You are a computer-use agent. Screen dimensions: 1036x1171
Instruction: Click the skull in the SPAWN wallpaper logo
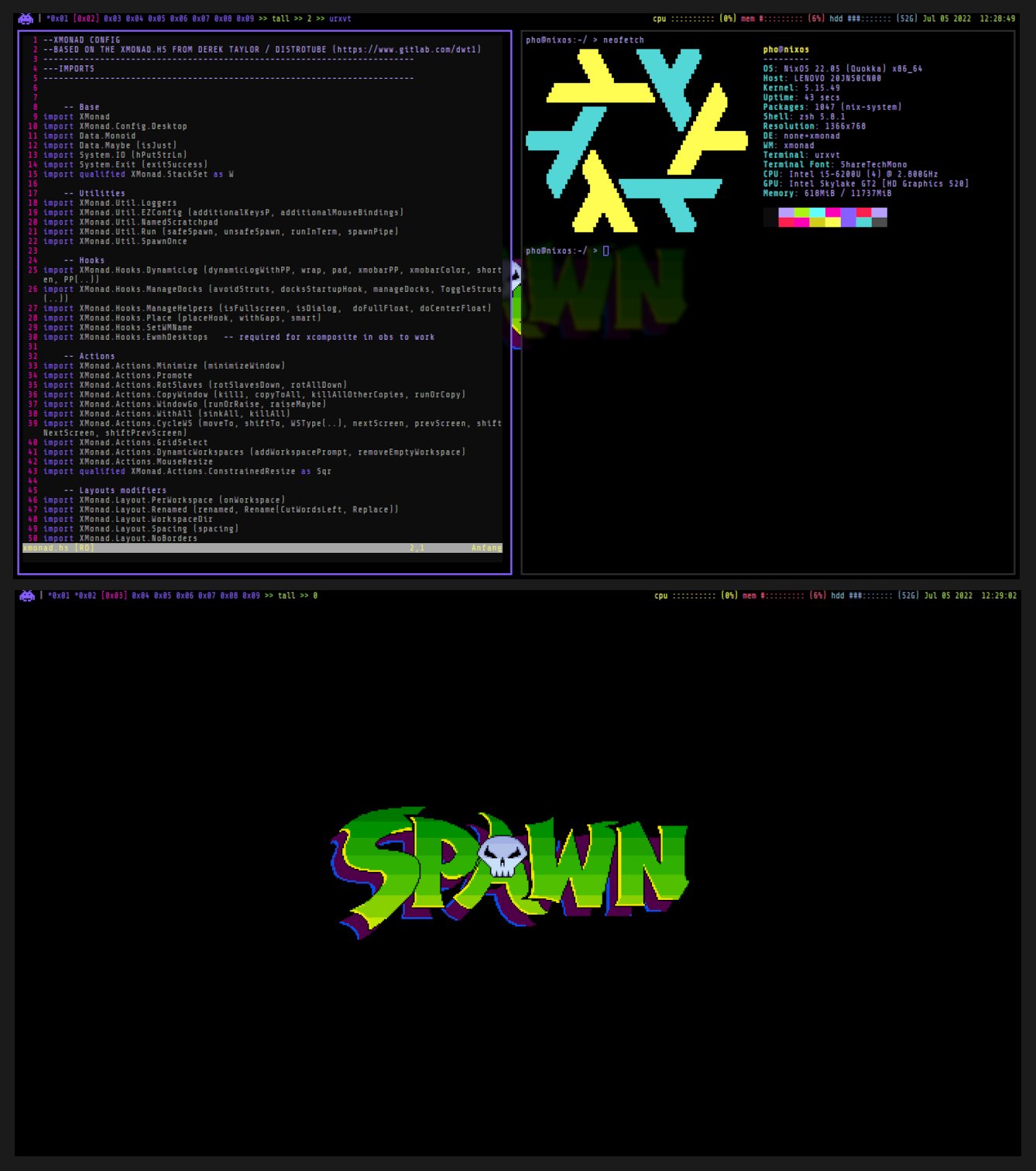point(502,856)
